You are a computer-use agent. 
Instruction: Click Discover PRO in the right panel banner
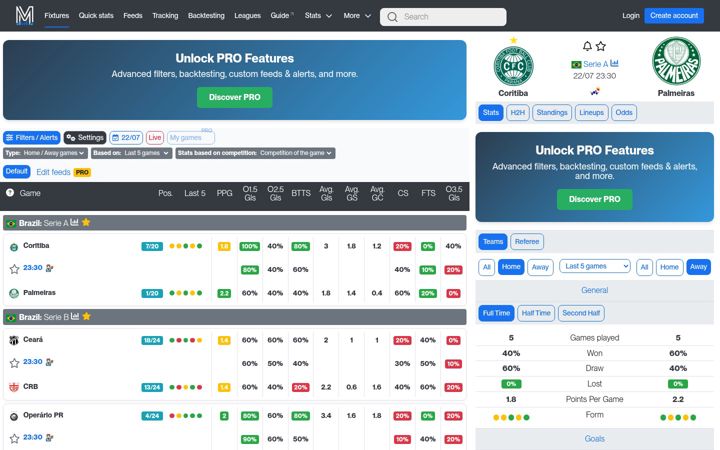pyautogui.click(x=595, y=199)
